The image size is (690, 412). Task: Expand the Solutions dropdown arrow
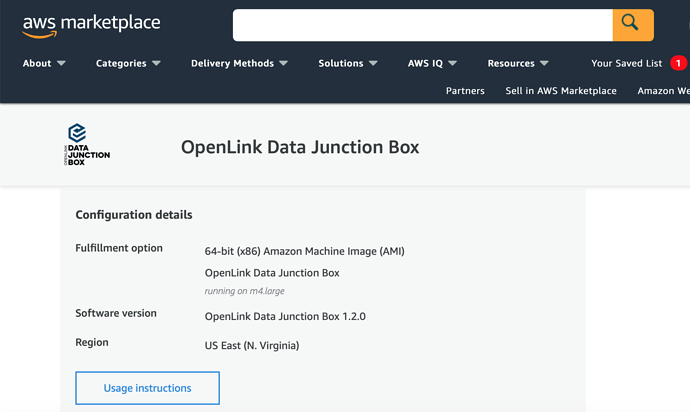pyautogui.click(x=373, y=63)
